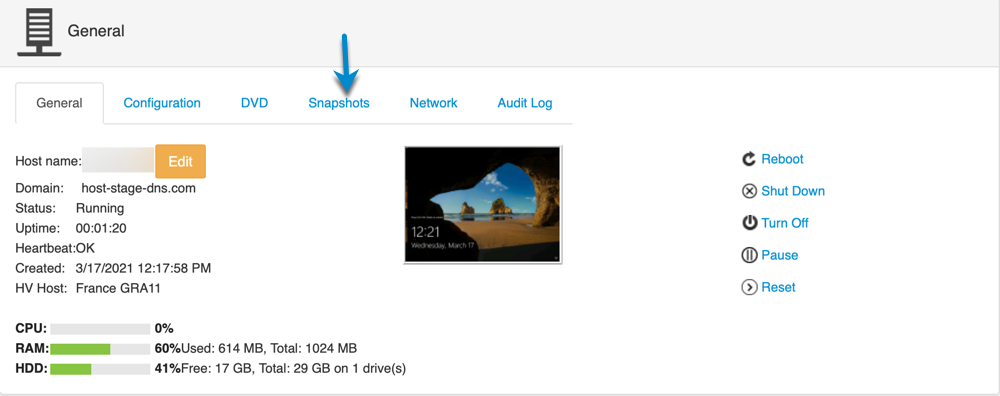
Task: Click the Shut Down circled-X icon
Action: 749,191
